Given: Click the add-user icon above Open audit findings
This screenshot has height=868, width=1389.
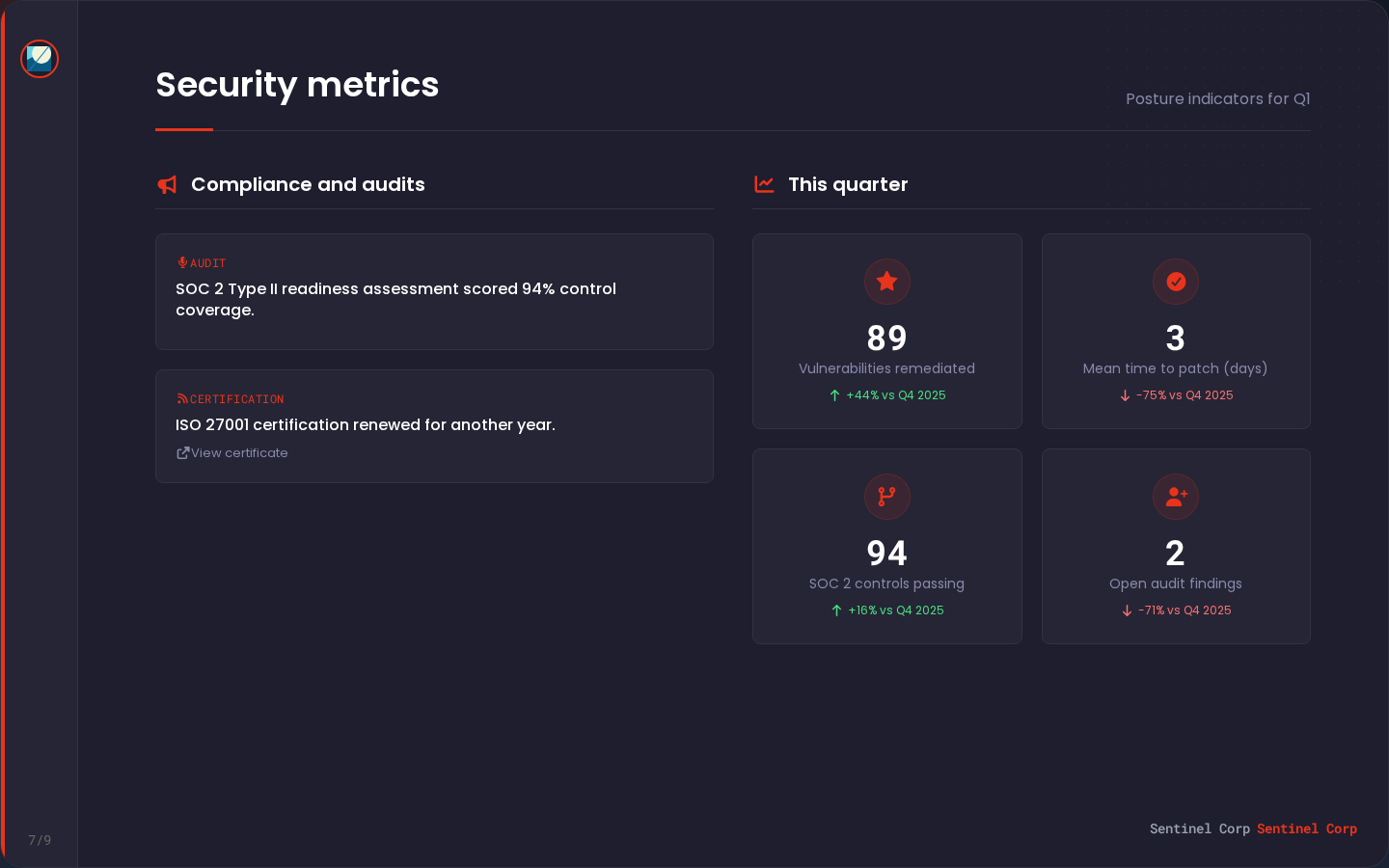Looking at the screenshot, I should 1175,497.
